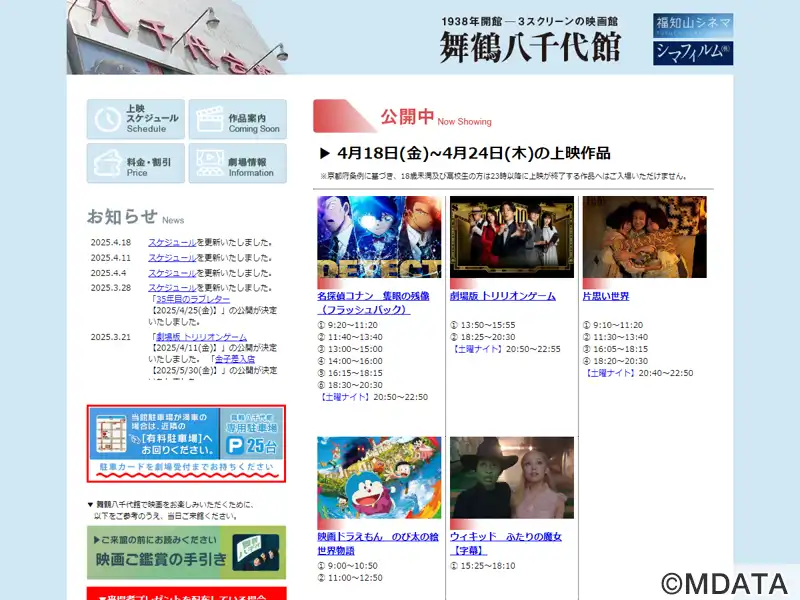Select Conan showtime 9:20~11:20

tap(347, 325)
